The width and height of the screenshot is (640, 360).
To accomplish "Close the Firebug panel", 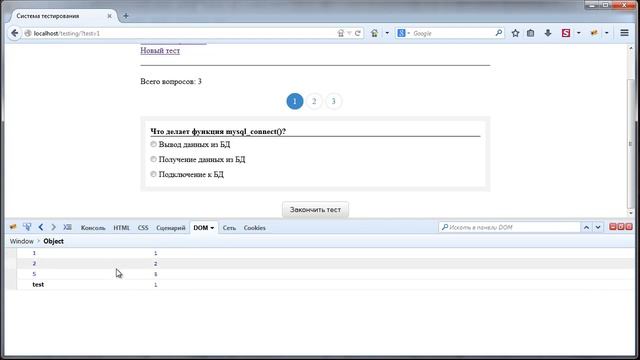I will coord(629,227).
